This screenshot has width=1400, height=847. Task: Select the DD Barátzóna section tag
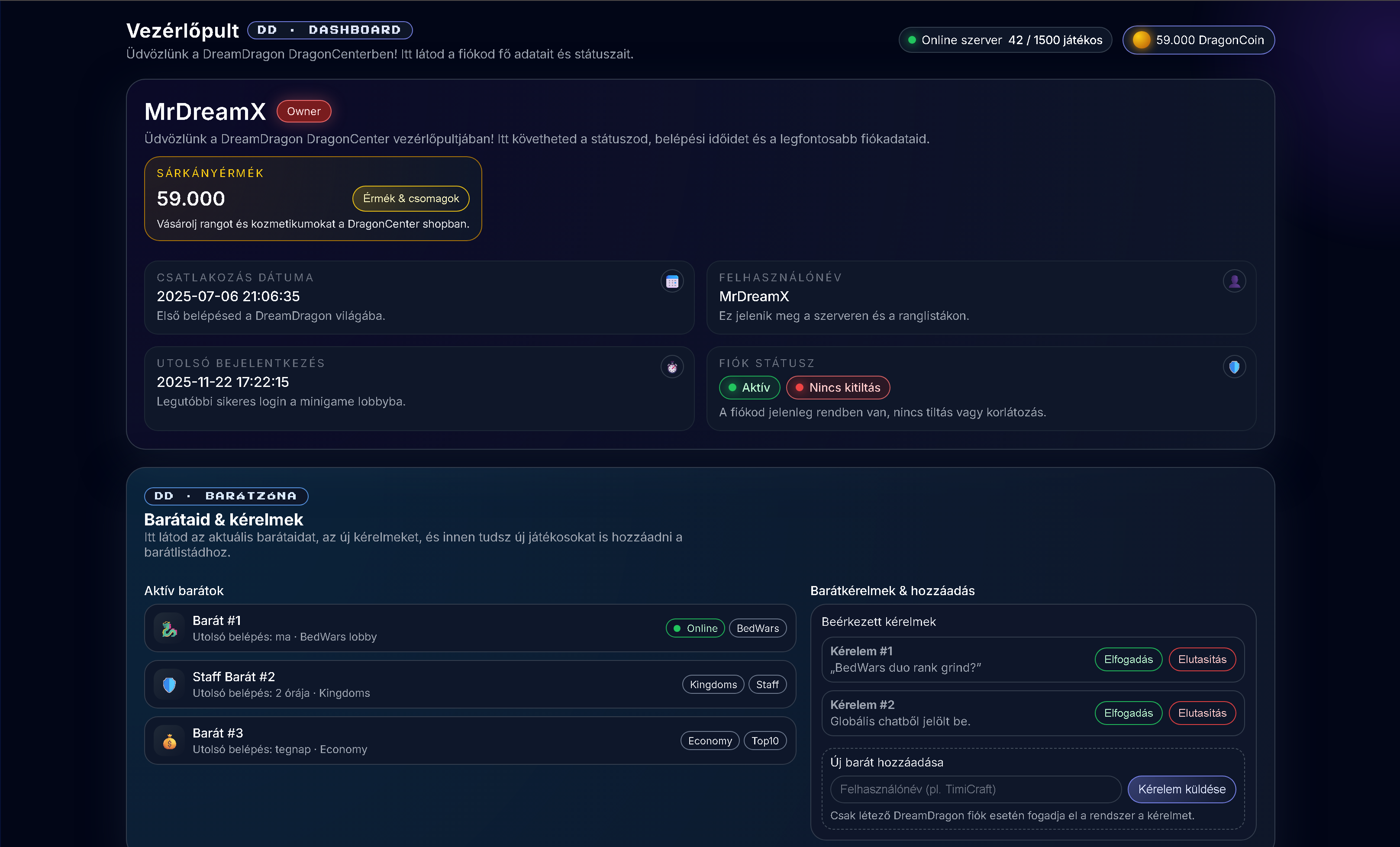226,496
